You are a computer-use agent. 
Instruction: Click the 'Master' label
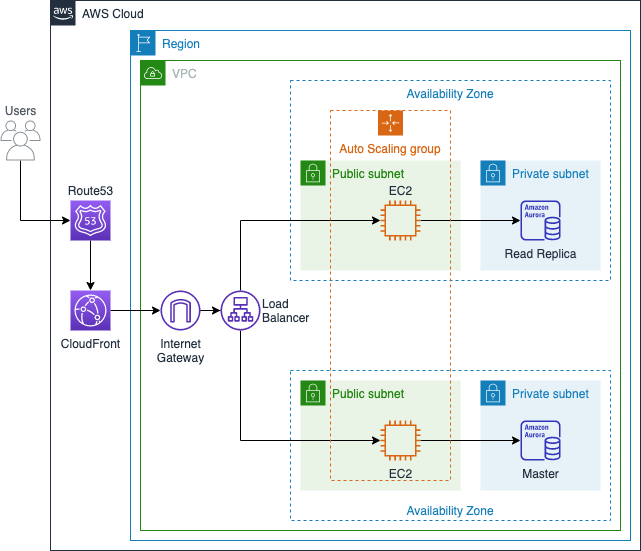540,474
